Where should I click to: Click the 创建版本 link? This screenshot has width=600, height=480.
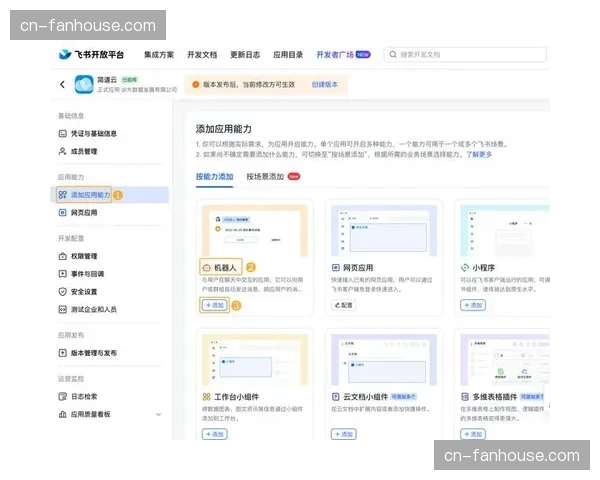(x=324, y=85)
